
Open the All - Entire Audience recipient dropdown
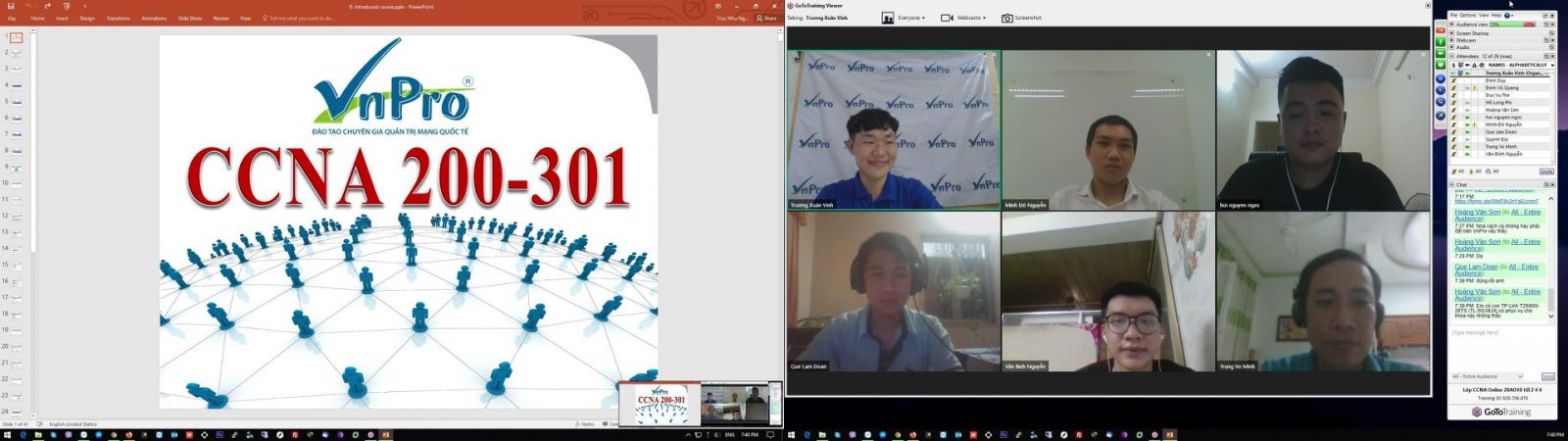coord(1488,376)
